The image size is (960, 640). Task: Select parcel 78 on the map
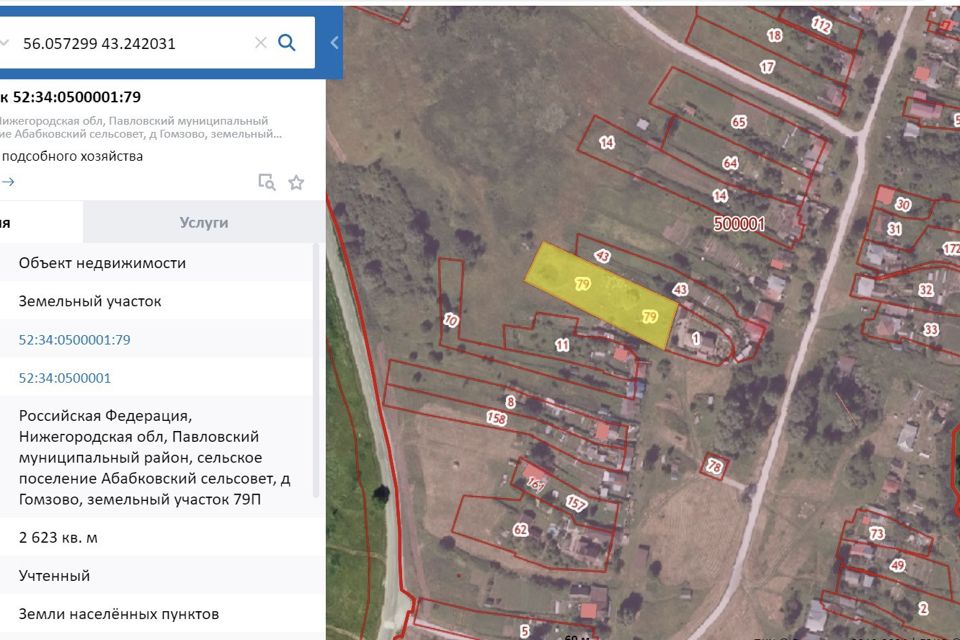click(x=714, y=467)
